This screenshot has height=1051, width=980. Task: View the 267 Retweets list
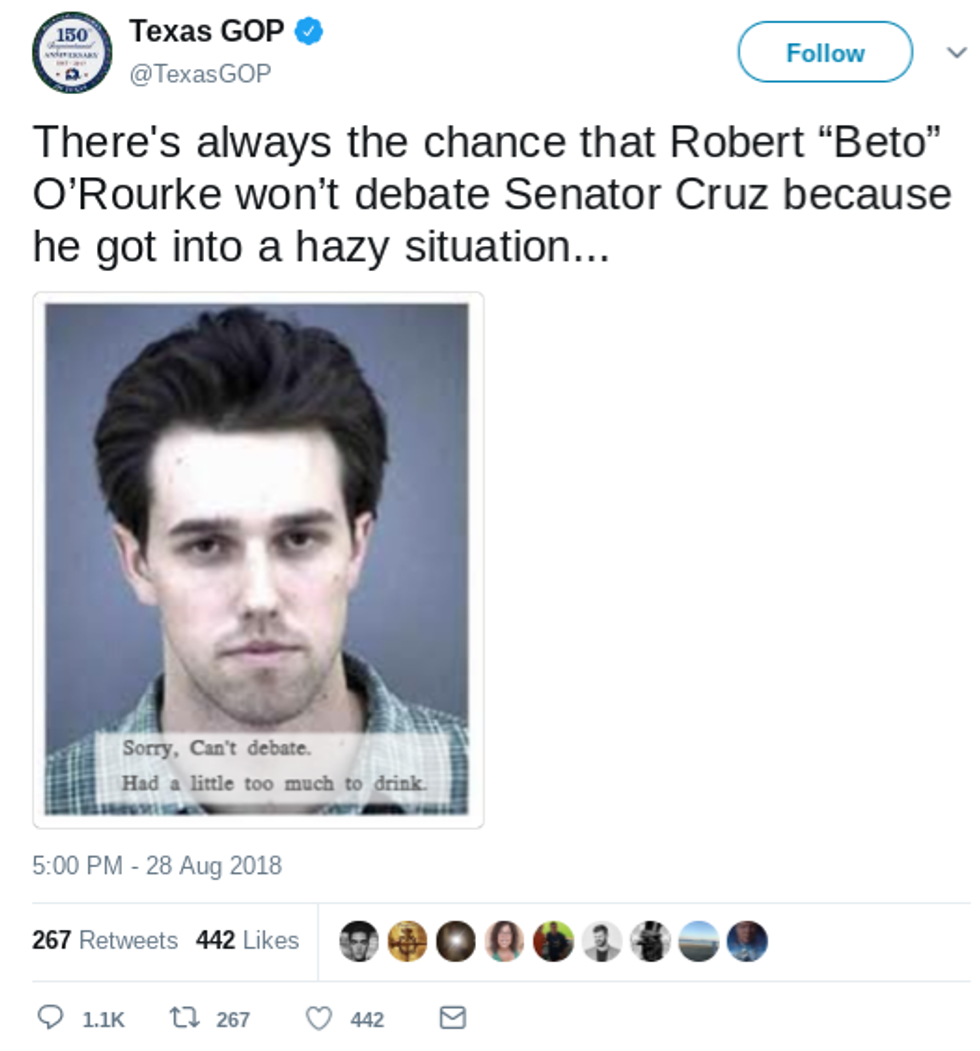[x=105, y=940]
